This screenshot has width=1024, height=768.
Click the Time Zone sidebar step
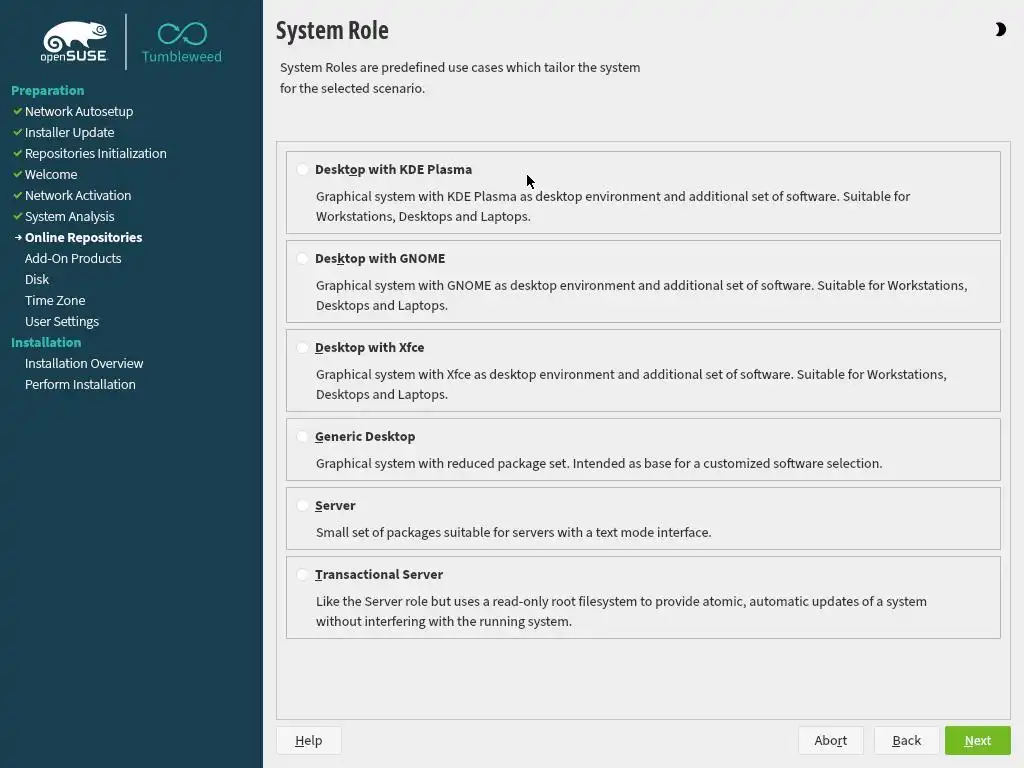pos(55,300)
